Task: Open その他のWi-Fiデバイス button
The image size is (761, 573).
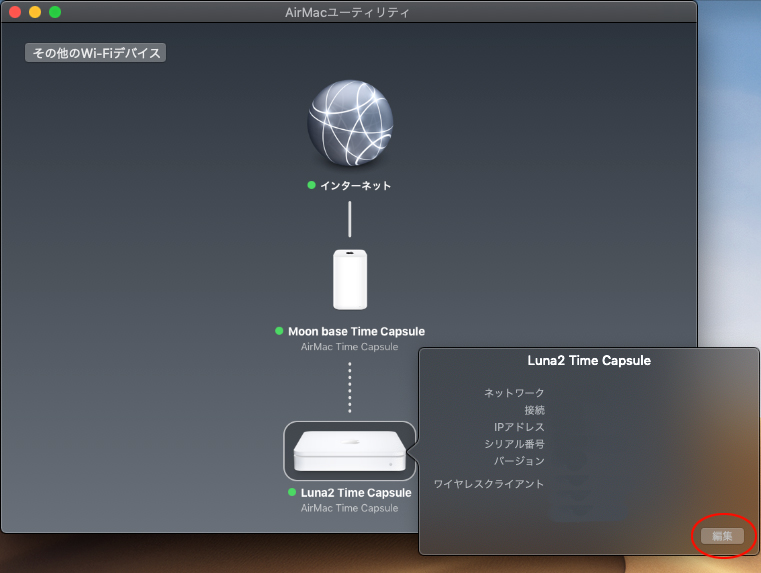Action: (96, 52)
